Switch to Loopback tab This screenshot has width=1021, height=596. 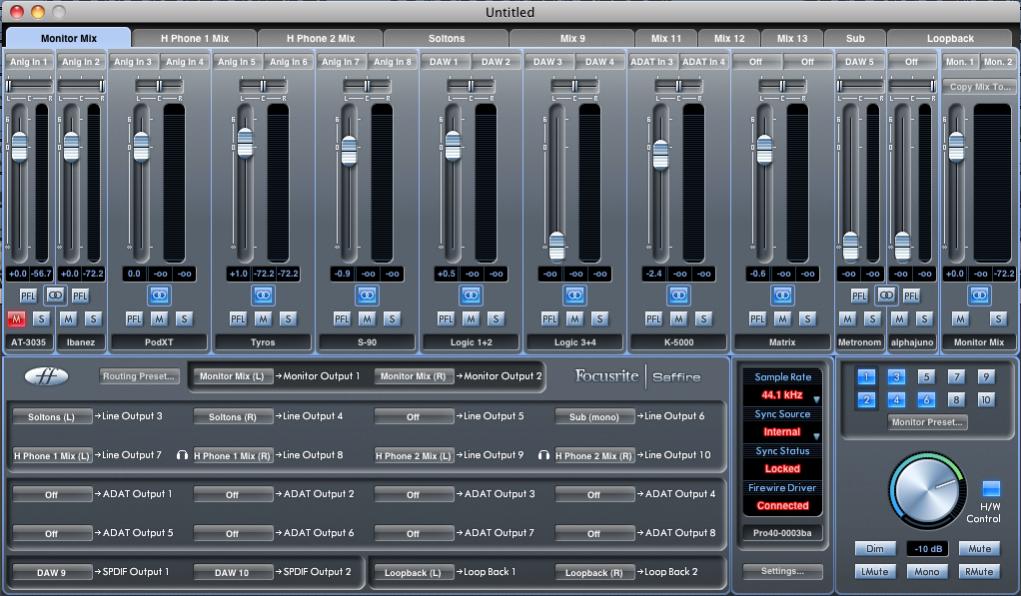[x=950, y=38]
